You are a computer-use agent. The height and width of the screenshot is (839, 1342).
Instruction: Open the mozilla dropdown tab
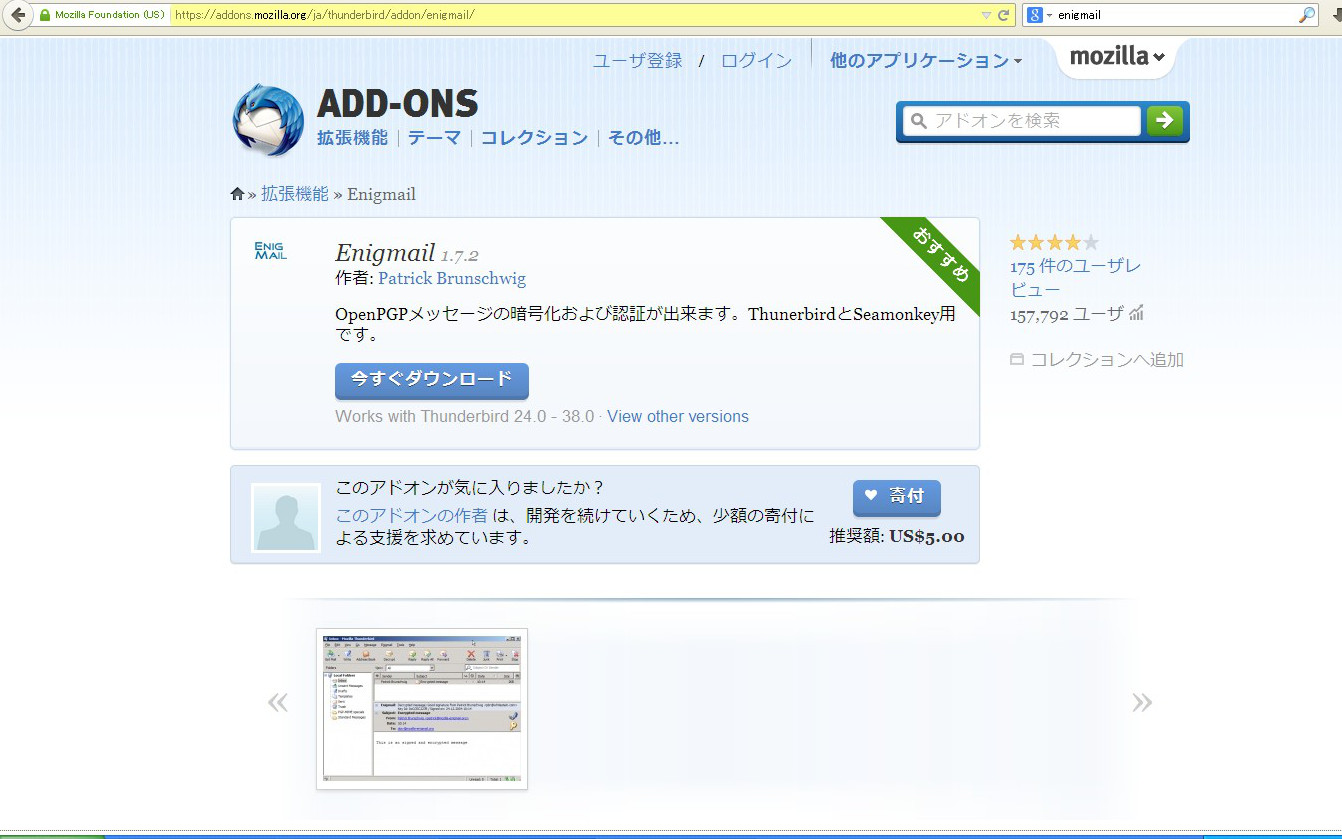(1117, 57)
